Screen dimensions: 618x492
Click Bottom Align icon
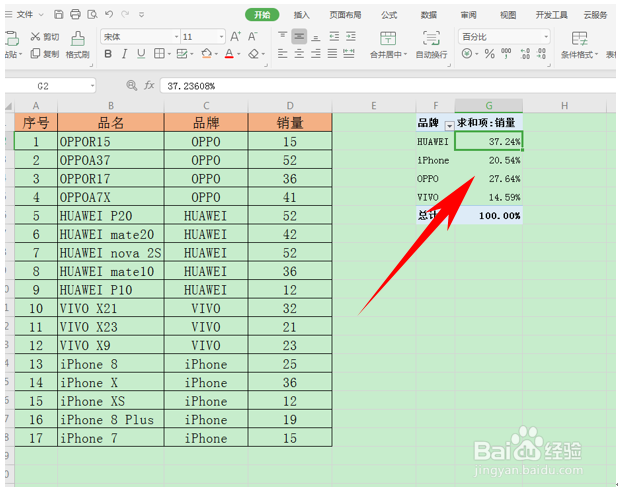click(x=316, y=36)
